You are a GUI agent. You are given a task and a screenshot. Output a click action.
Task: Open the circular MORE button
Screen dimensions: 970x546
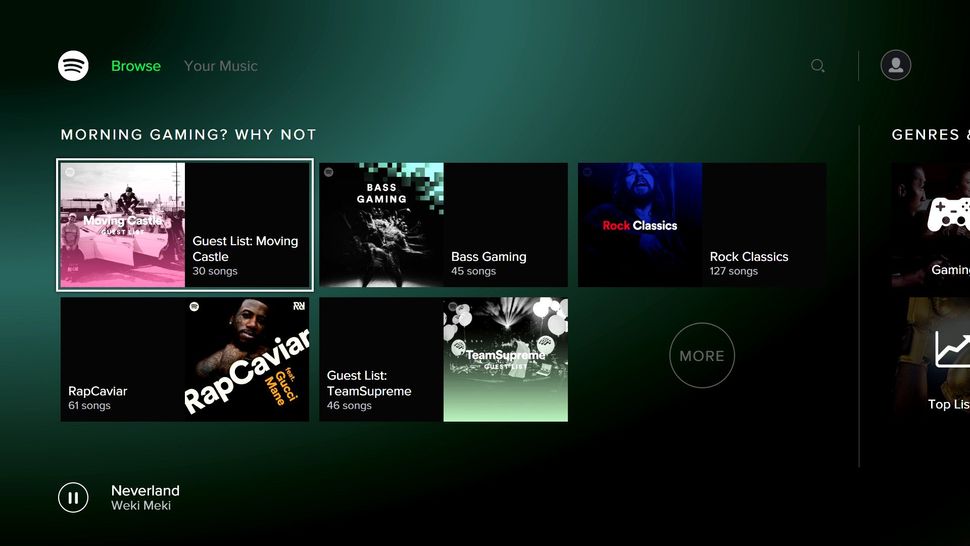(x=702, y=356)
